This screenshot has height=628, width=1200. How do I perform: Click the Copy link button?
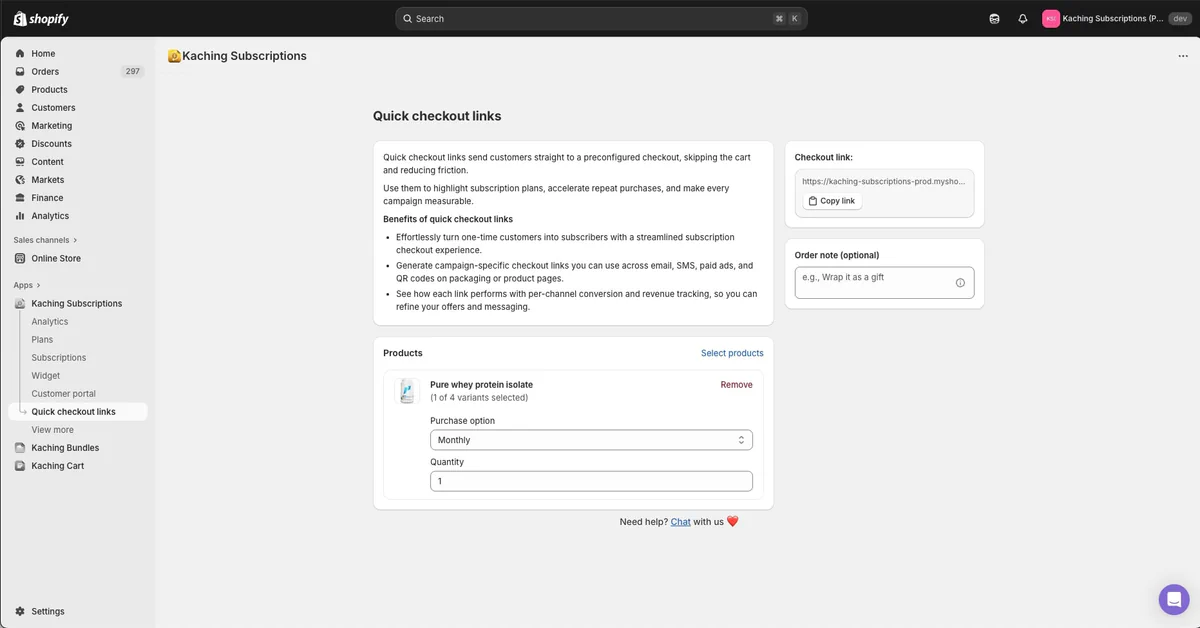pos(832,201)
